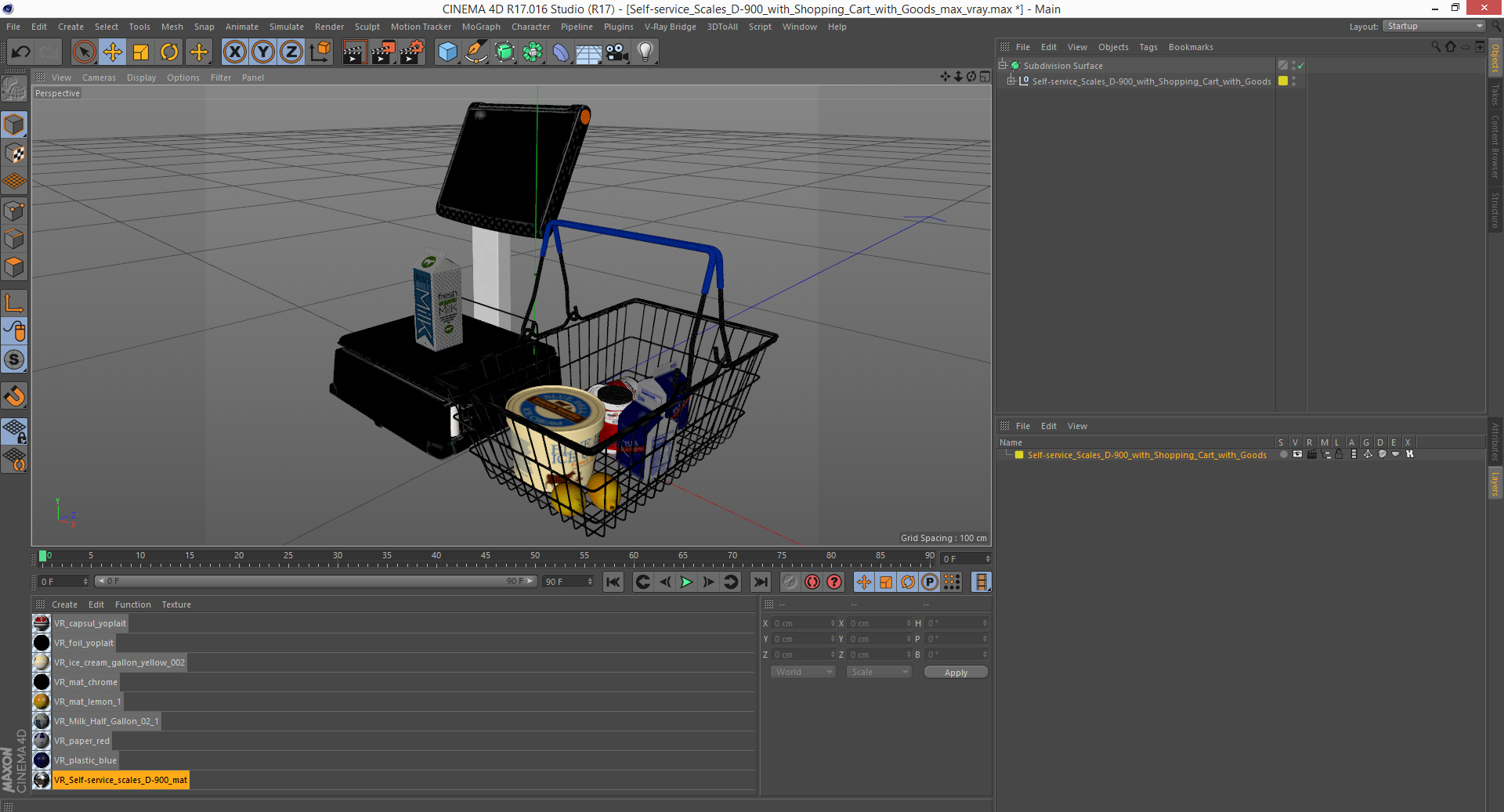Toggle Z axis lock
The image size is (1504, 812).
coord(291,52)
